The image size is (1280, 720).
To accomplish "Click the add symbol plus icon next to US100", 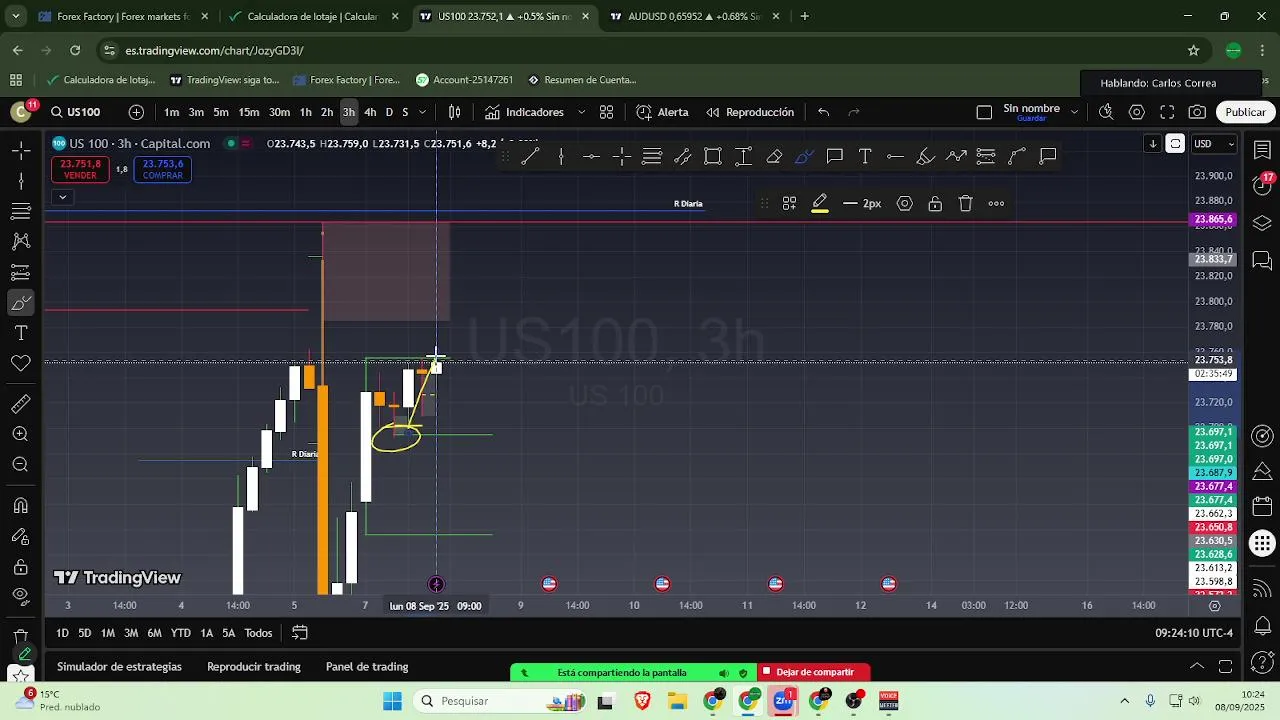I will 136,112.
